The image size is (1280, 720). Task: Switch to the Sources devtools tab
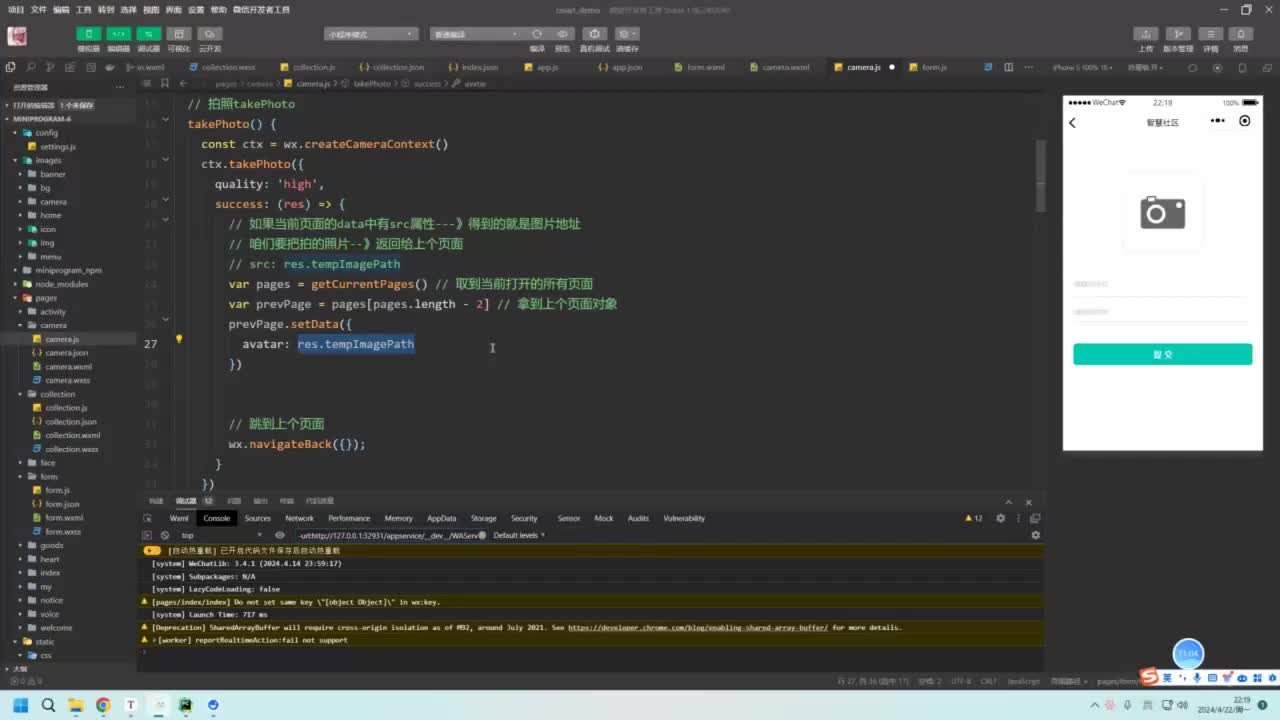(258, 518)
